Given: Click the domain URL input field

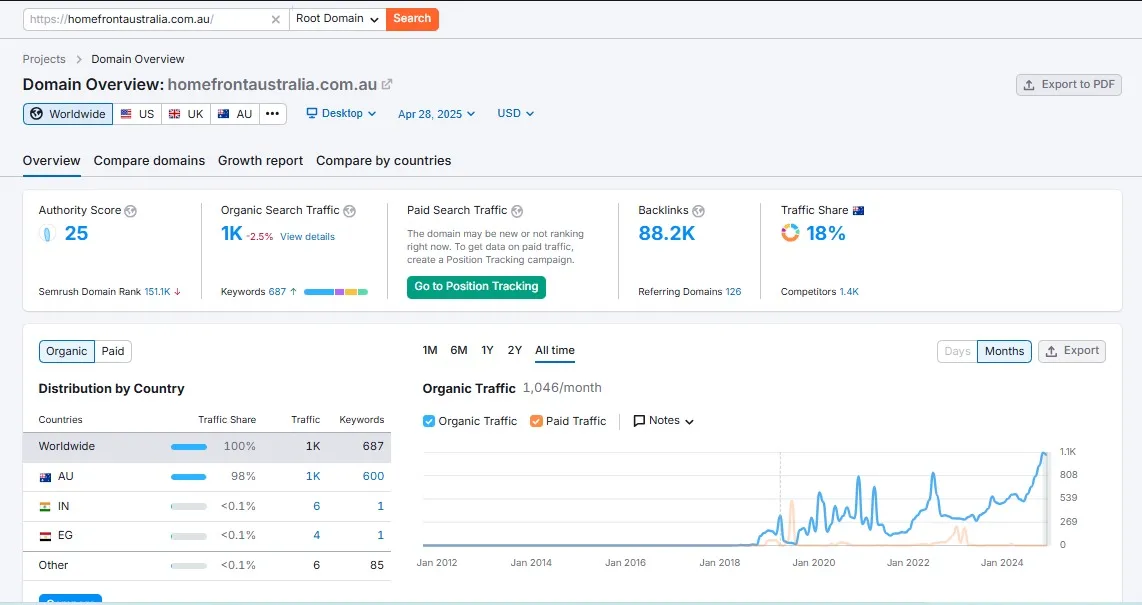Looking at the screenshot, I should click(150, 19).
